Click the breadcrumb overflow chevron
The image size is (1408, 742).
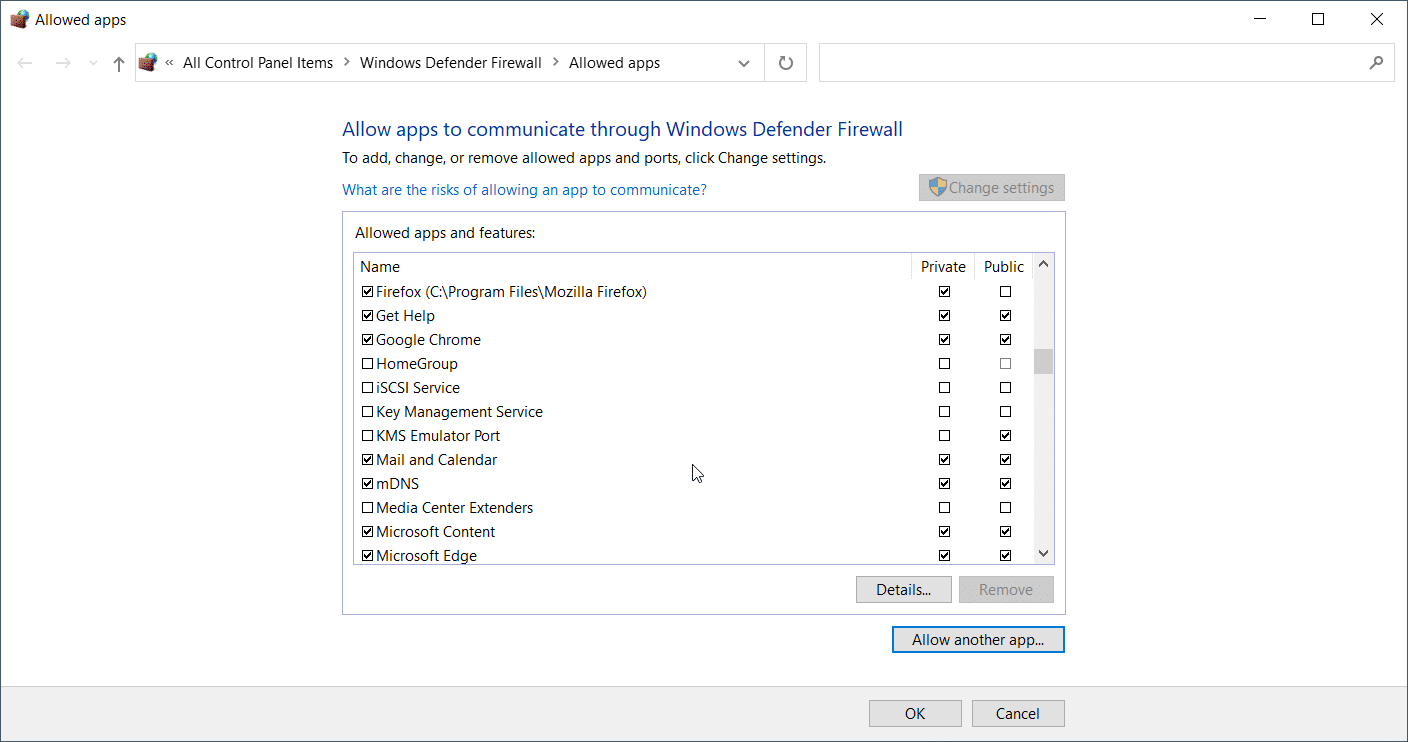(x=169, y=63)
